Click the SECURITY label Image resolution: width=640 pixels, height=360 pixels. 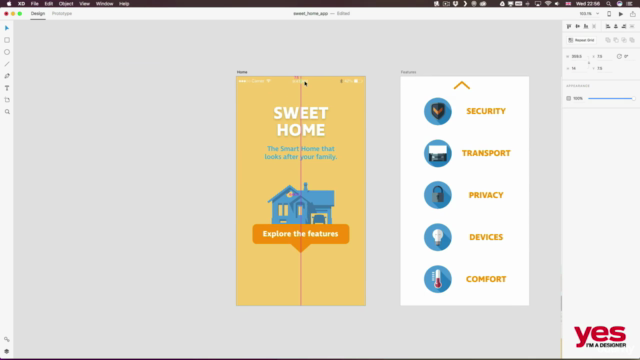[486, 111]
